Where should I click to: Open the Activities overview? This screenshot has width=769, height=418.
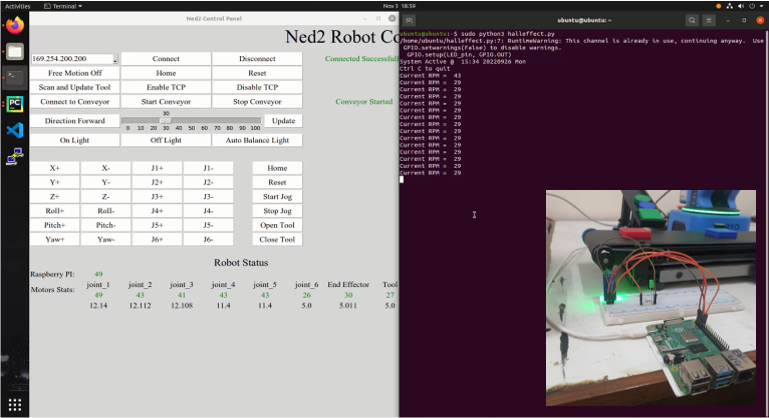coord(17,6)
